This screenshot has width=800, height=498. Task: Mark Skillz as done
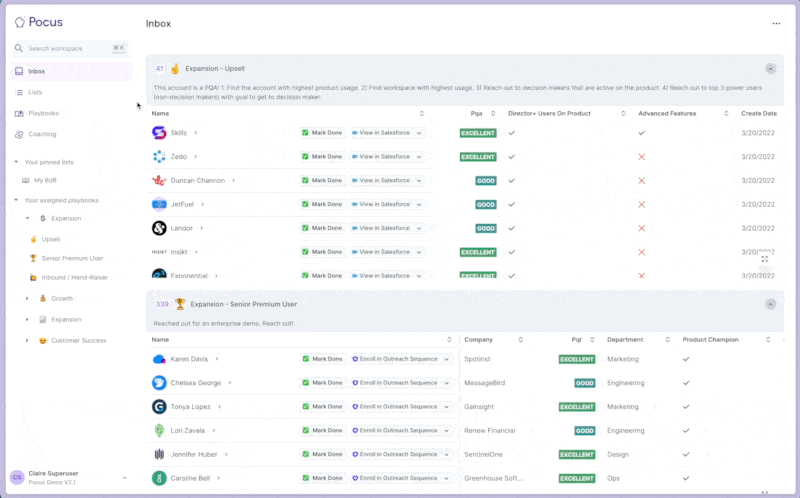tap(322, 133)
